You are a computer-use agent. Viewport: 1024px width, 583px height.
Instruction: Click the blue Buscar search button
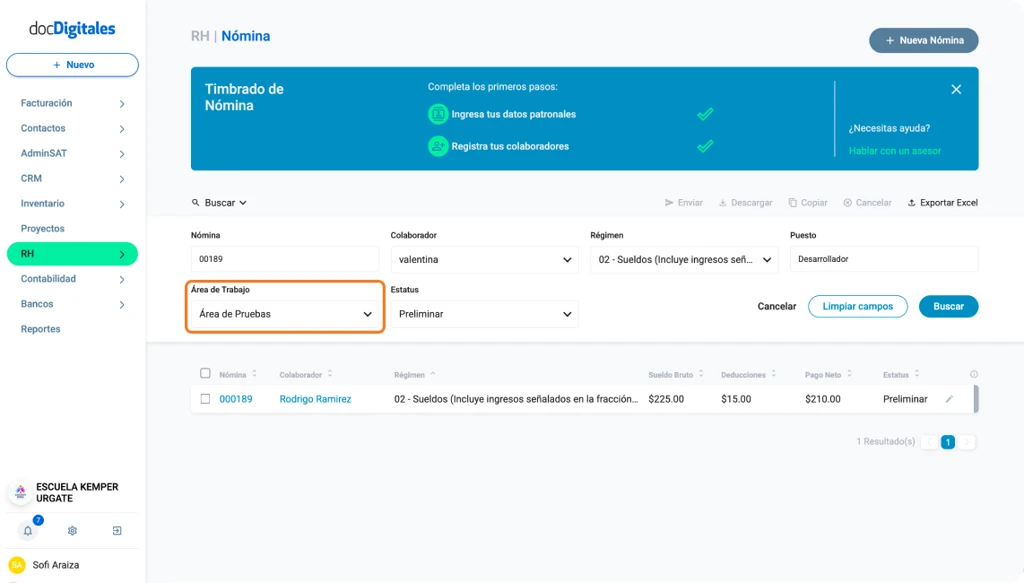tap(948, 306)
